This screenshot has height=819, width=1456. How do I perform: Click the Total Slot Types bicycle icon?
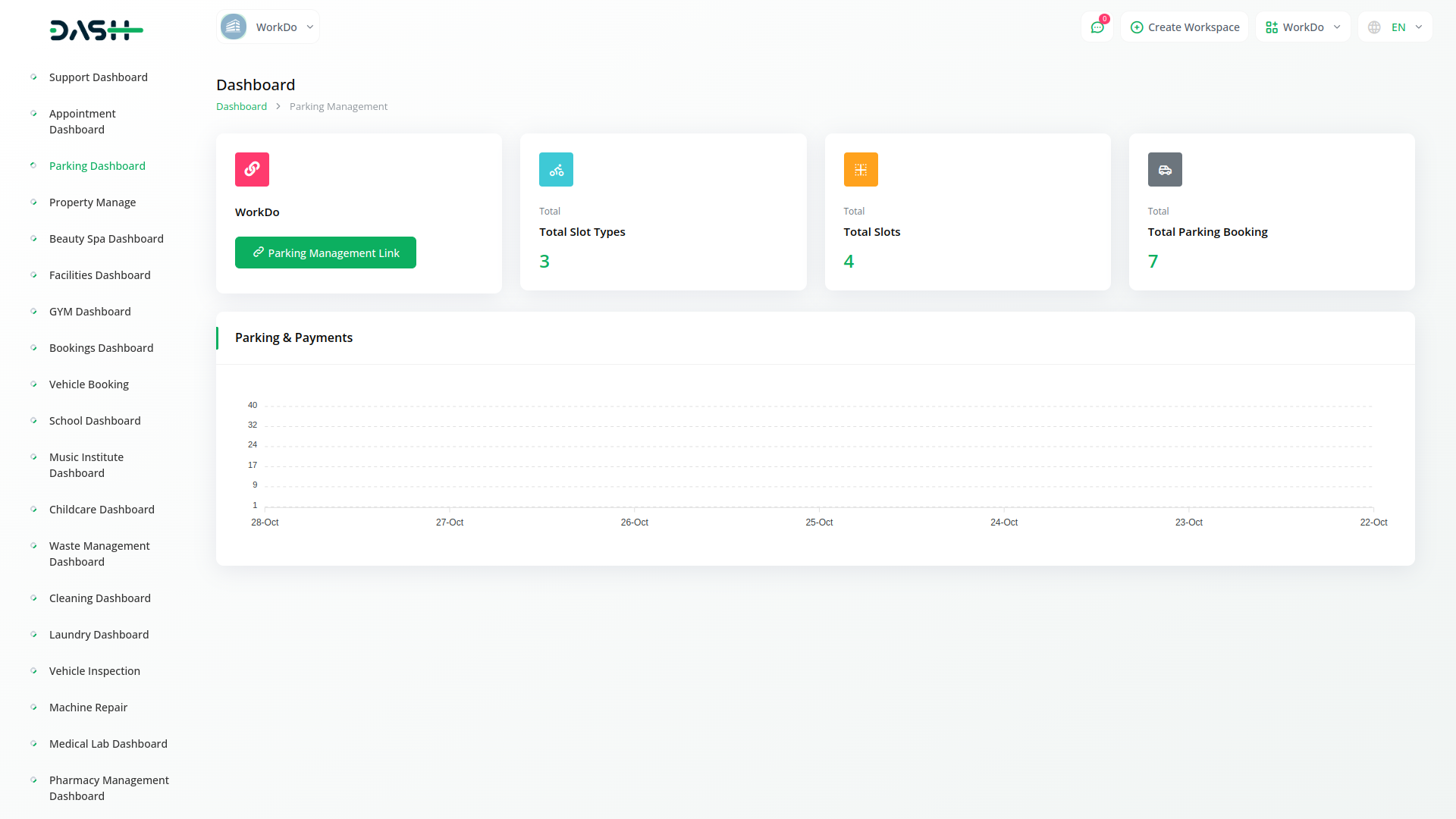556,169
